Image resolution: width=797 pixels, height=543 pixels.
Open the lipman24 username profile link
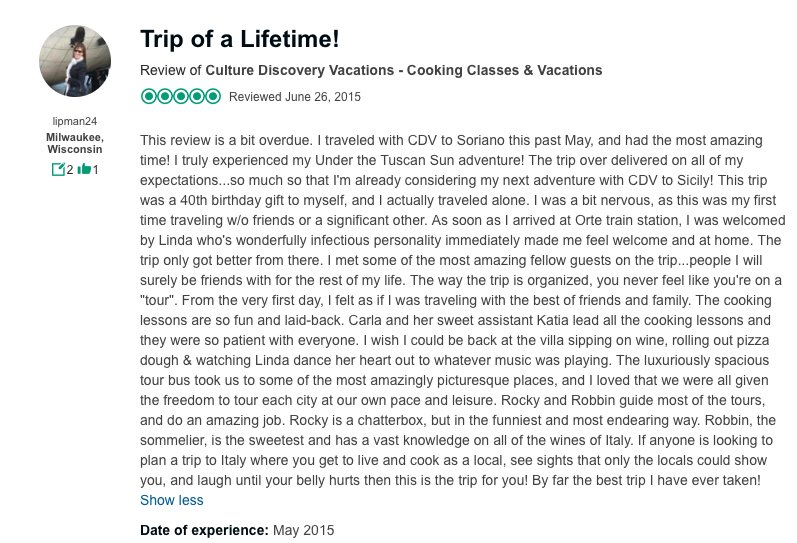click(x=75, y=122)
